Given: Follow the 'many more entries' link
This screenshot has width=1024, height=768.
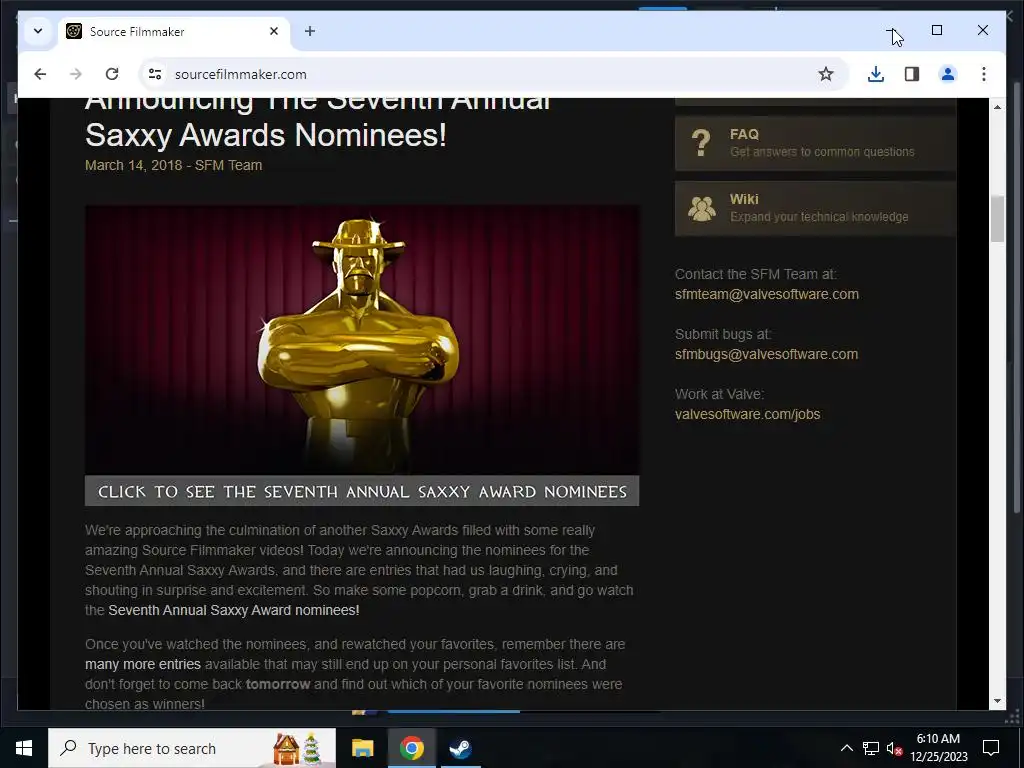Looking at the screenshot, I should [142, 665].
